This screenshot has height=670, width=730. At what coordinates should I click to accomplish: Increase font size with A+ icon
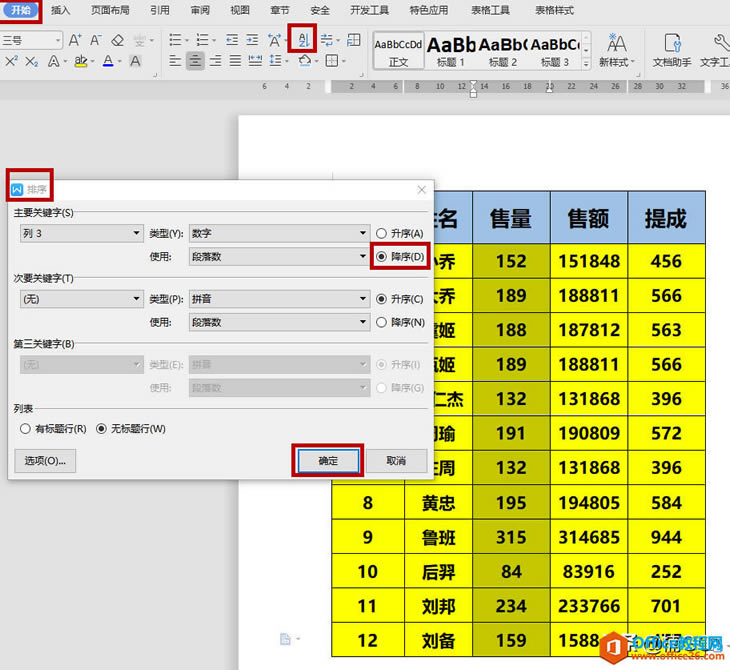(x=75, y=40)
